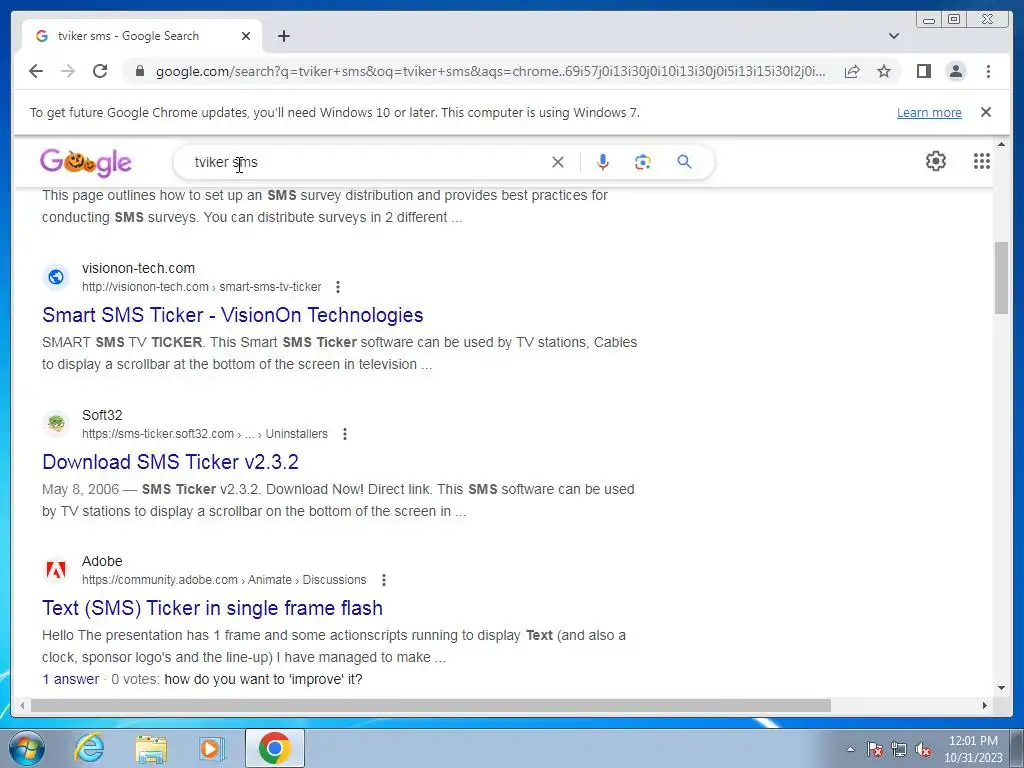The height and width of the screenshot is (768, 1024).
Task: Submit search with the magnifier icon
Action: coord(684,161)
